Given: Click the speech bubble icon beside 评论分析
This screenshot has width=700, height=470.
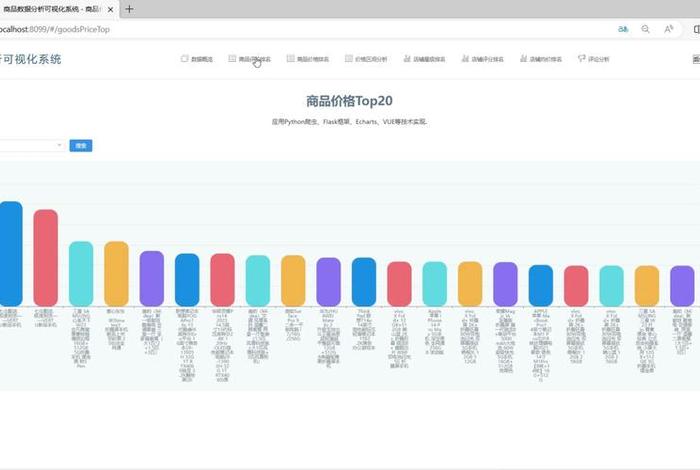Looking at the screenshot, I should 581,58.
